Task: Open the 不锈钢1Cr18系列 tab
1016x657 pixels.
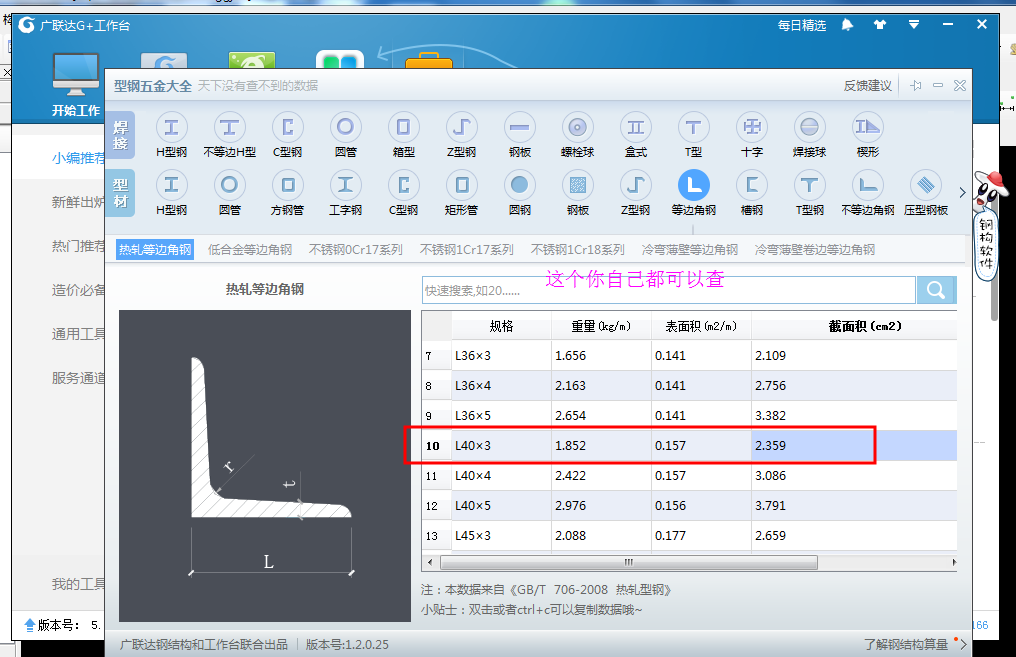Action: 577,249
